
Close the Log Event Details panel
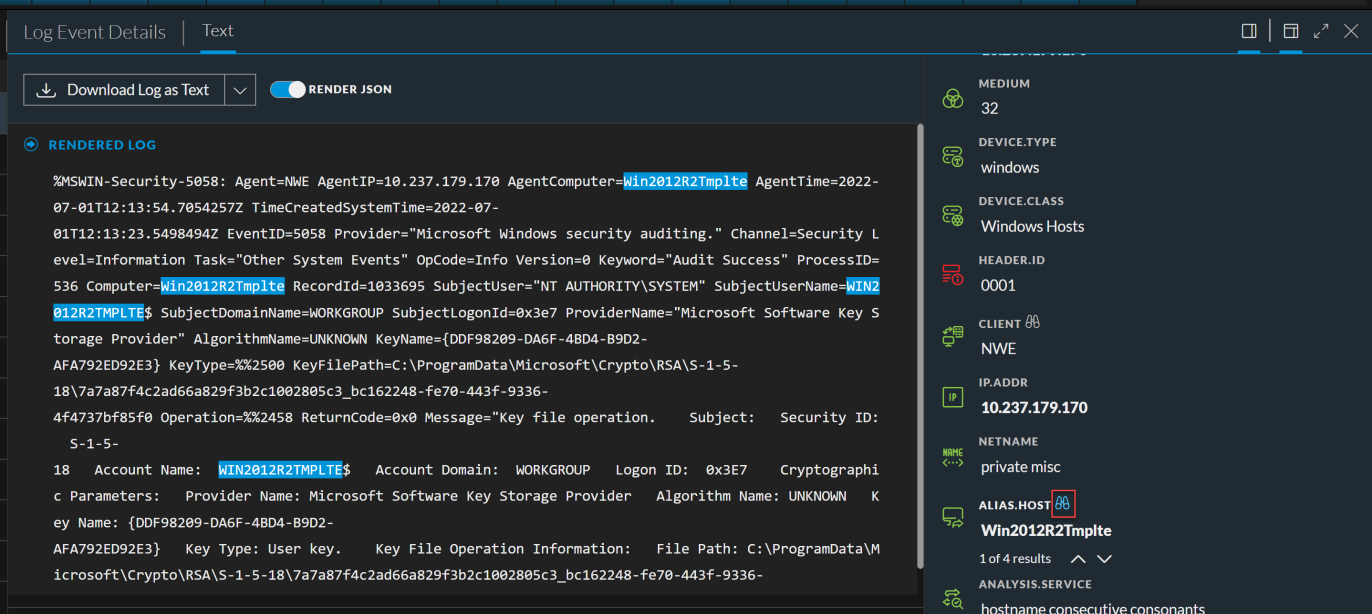click(x=1351, y=31)
